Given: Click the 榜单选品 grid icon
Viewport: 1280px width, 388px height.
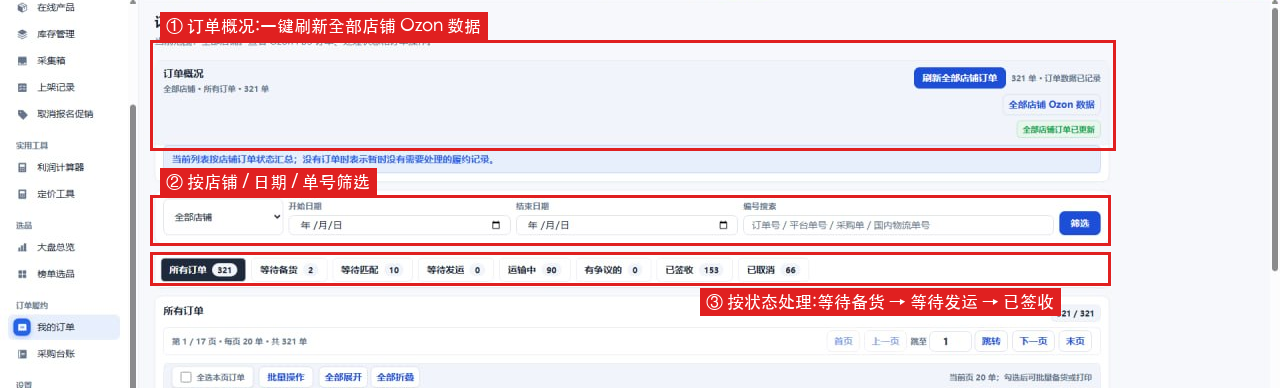Looking at the screenshot, I should click(x=22, y=274).
